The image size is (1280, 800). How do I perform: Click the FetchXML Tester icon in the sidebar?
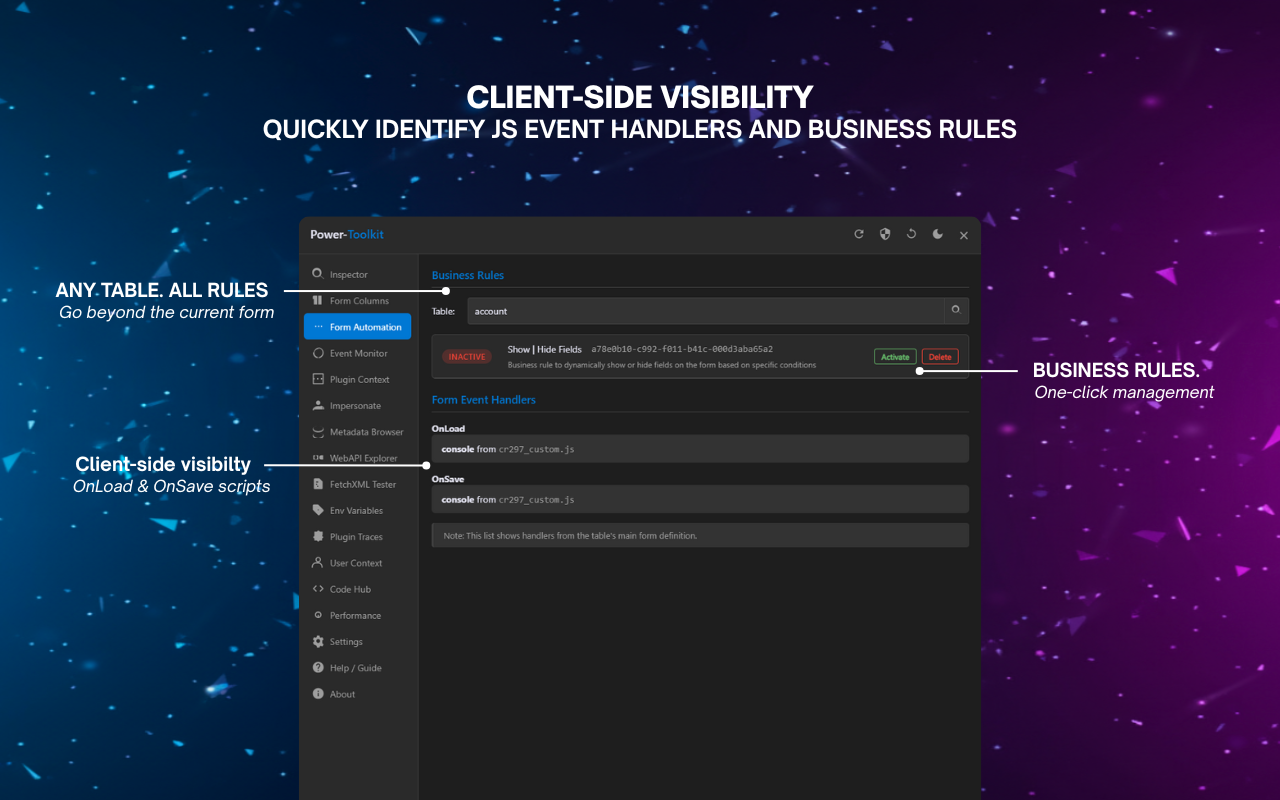tap(318, 484)
